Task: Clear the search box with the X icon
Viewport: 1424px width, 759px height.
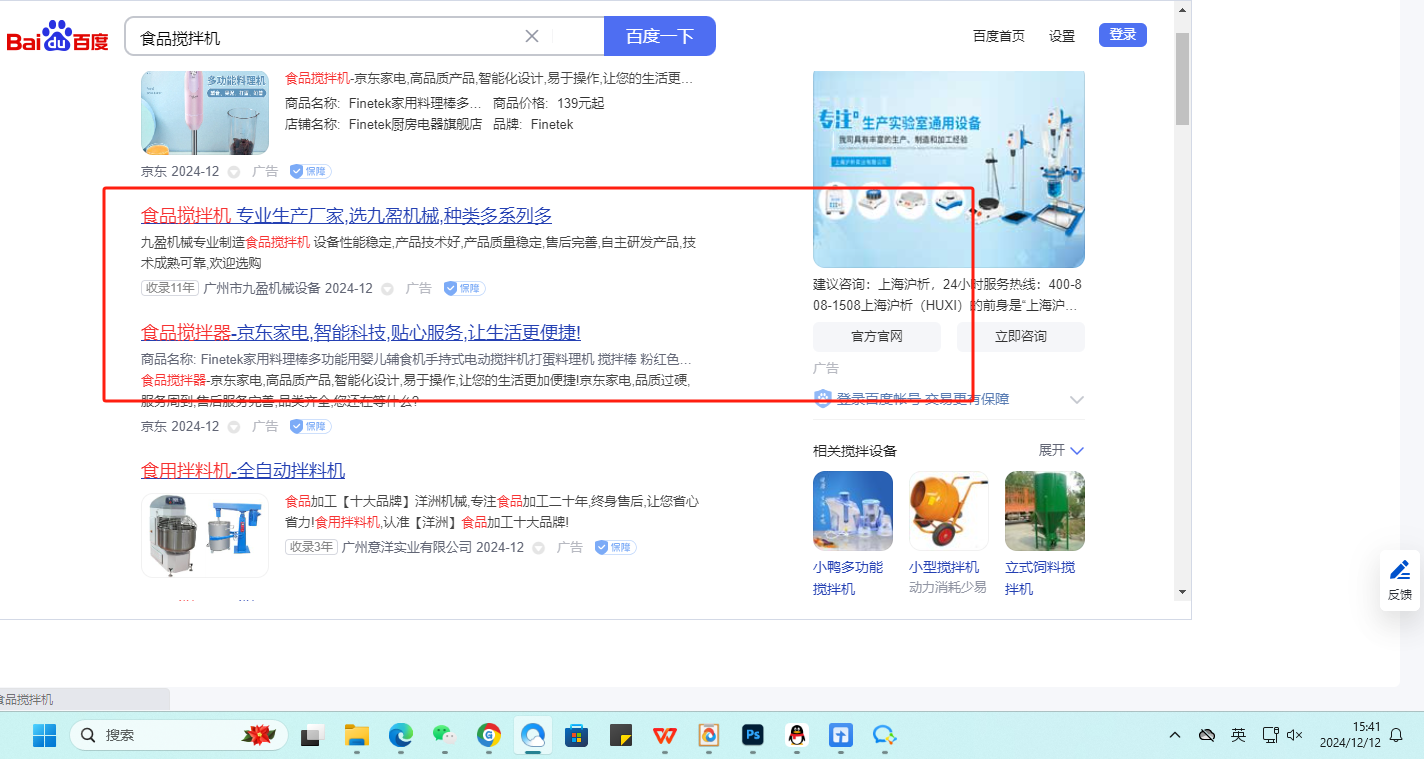Action: point(532,36)
